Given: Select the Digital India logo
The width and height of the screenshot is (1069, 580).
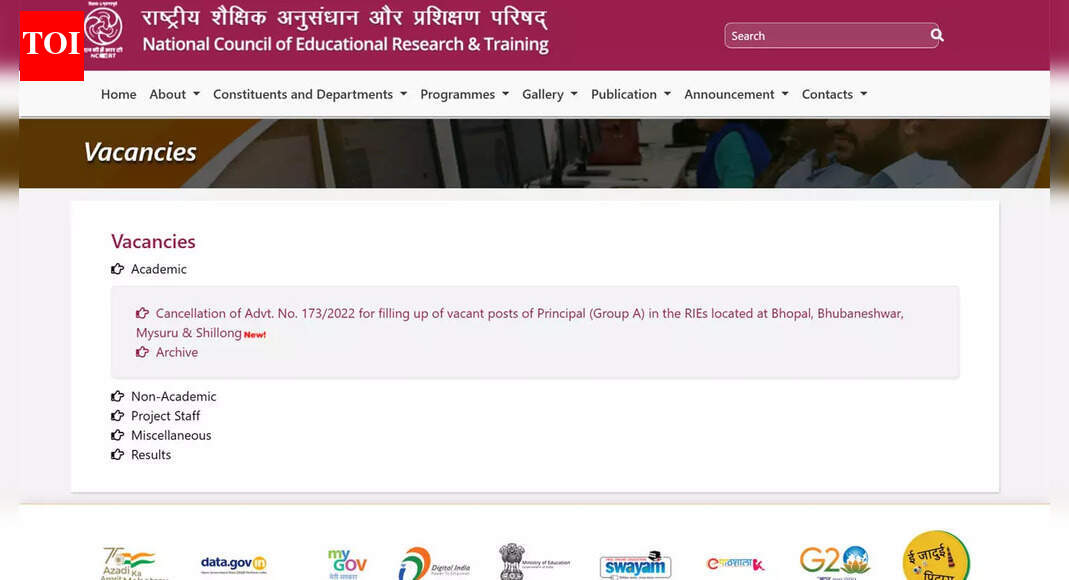Looking at the screenshot, I should (434, 562).
